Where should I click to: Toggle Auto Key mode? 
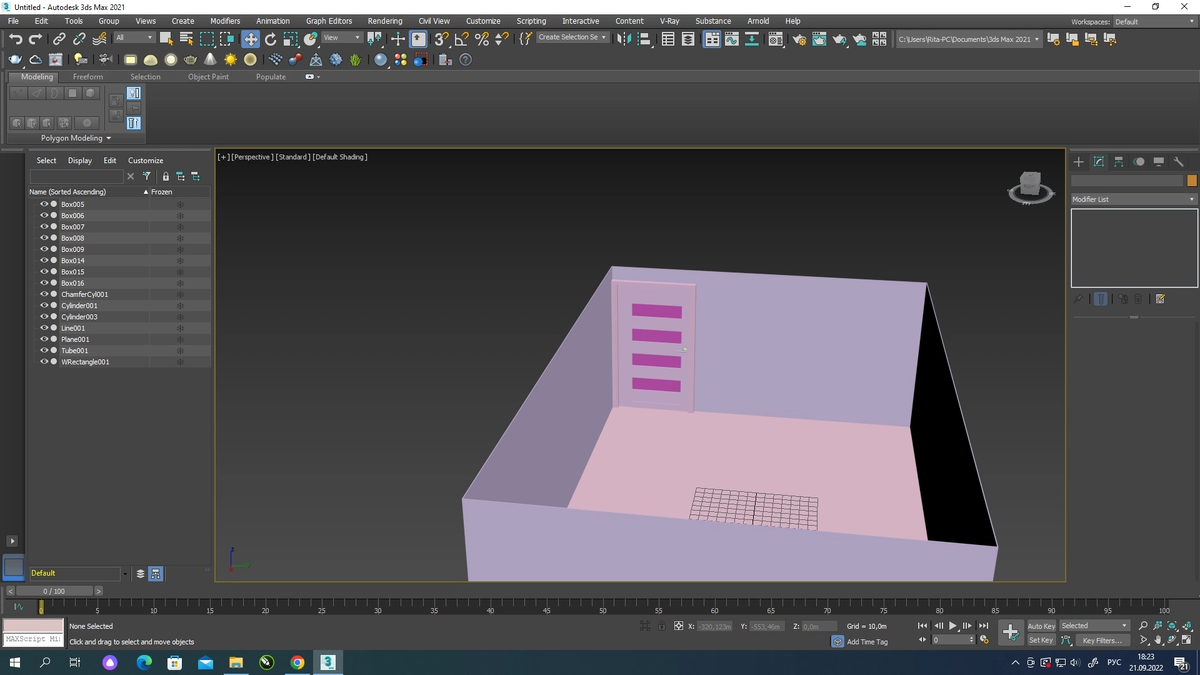(x=1041, y=626)
